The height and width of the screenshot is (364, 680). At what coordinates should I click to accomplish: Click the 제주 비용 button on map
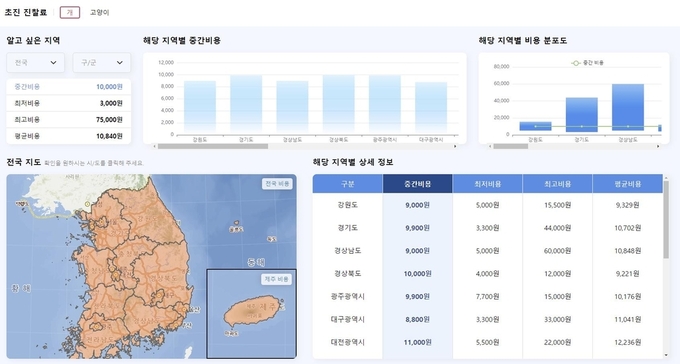pyautogui.click(x=276, y=279)
